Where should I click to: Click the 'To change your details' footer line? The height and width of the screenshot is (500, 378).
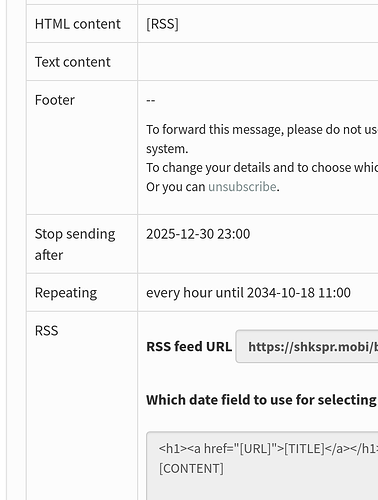tap(262, 168)
